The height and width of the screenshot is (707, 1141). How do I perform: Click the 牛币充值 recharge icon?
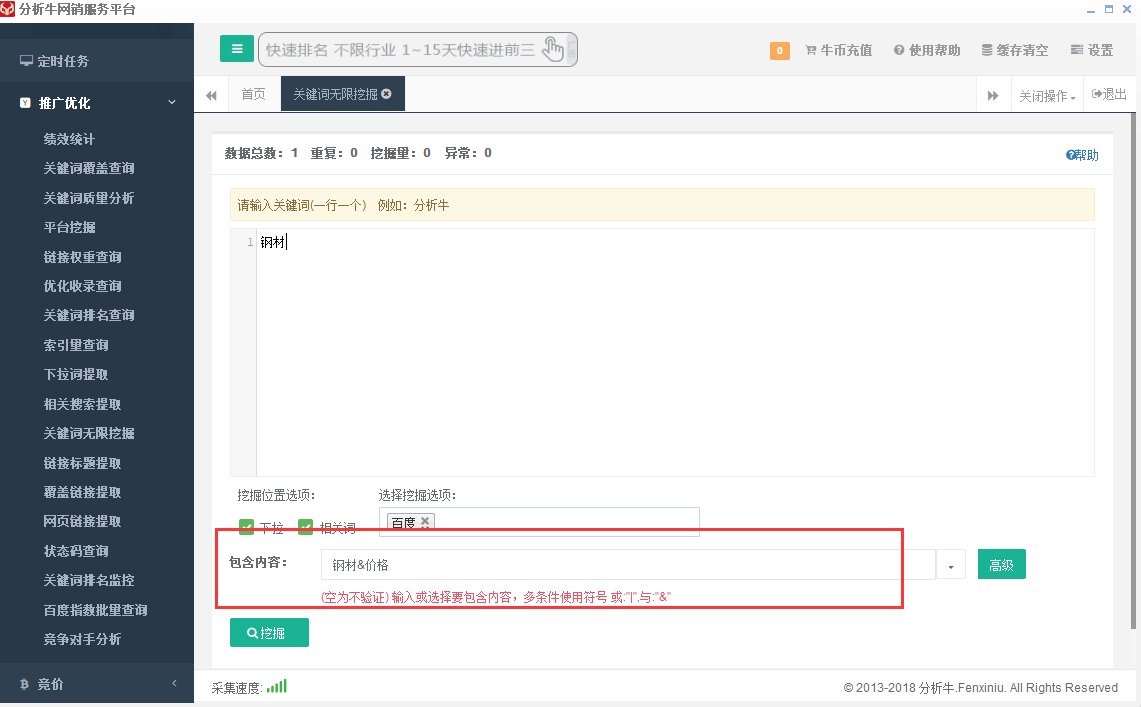pyautogui.click(x=839, y=50)
